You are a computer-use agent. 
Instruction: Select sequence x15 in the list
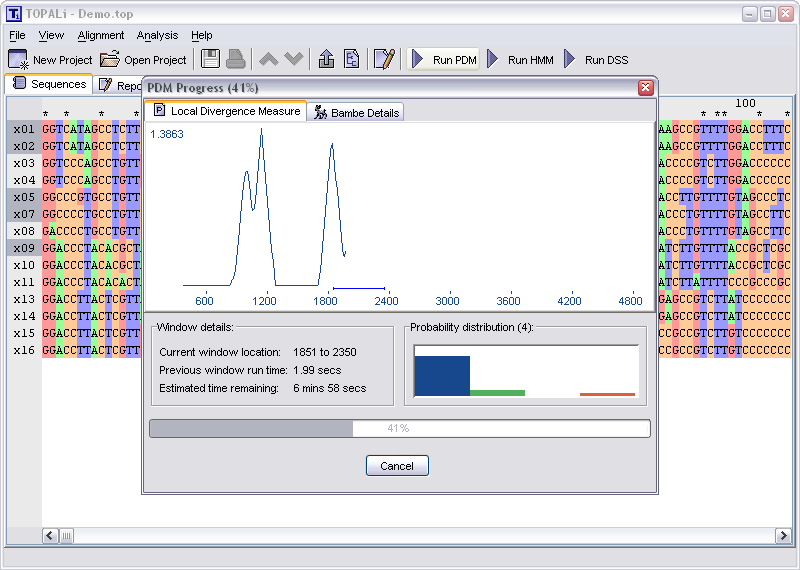(x=24, y=333)
